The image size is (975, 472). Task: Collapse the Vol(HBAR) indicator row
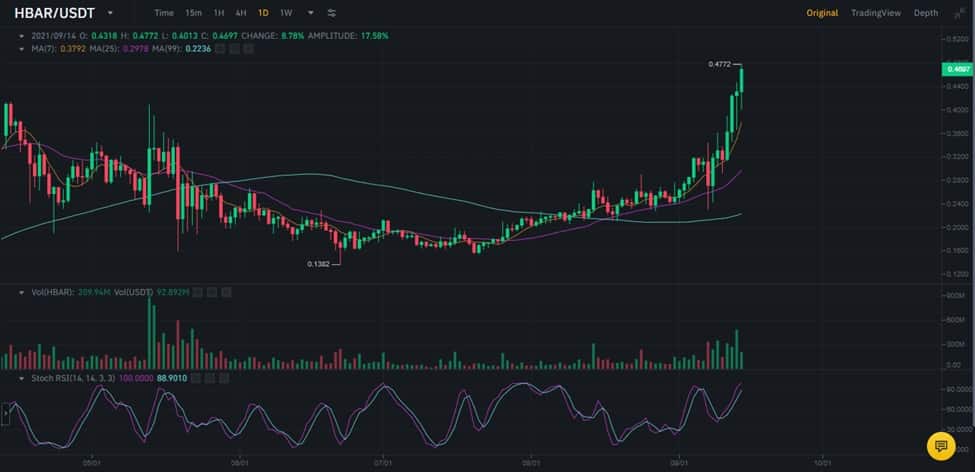click(23, 292)
